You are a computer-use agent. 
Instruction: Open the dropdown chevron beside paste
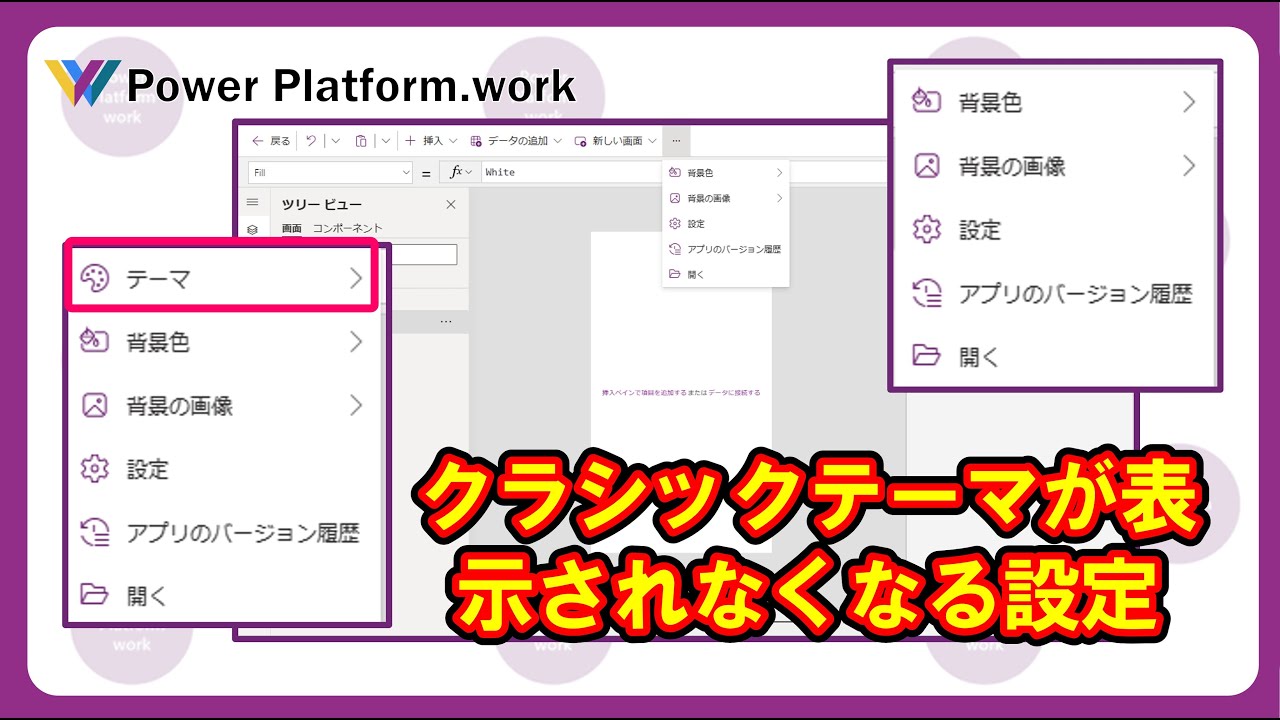(x=385, y=141)
